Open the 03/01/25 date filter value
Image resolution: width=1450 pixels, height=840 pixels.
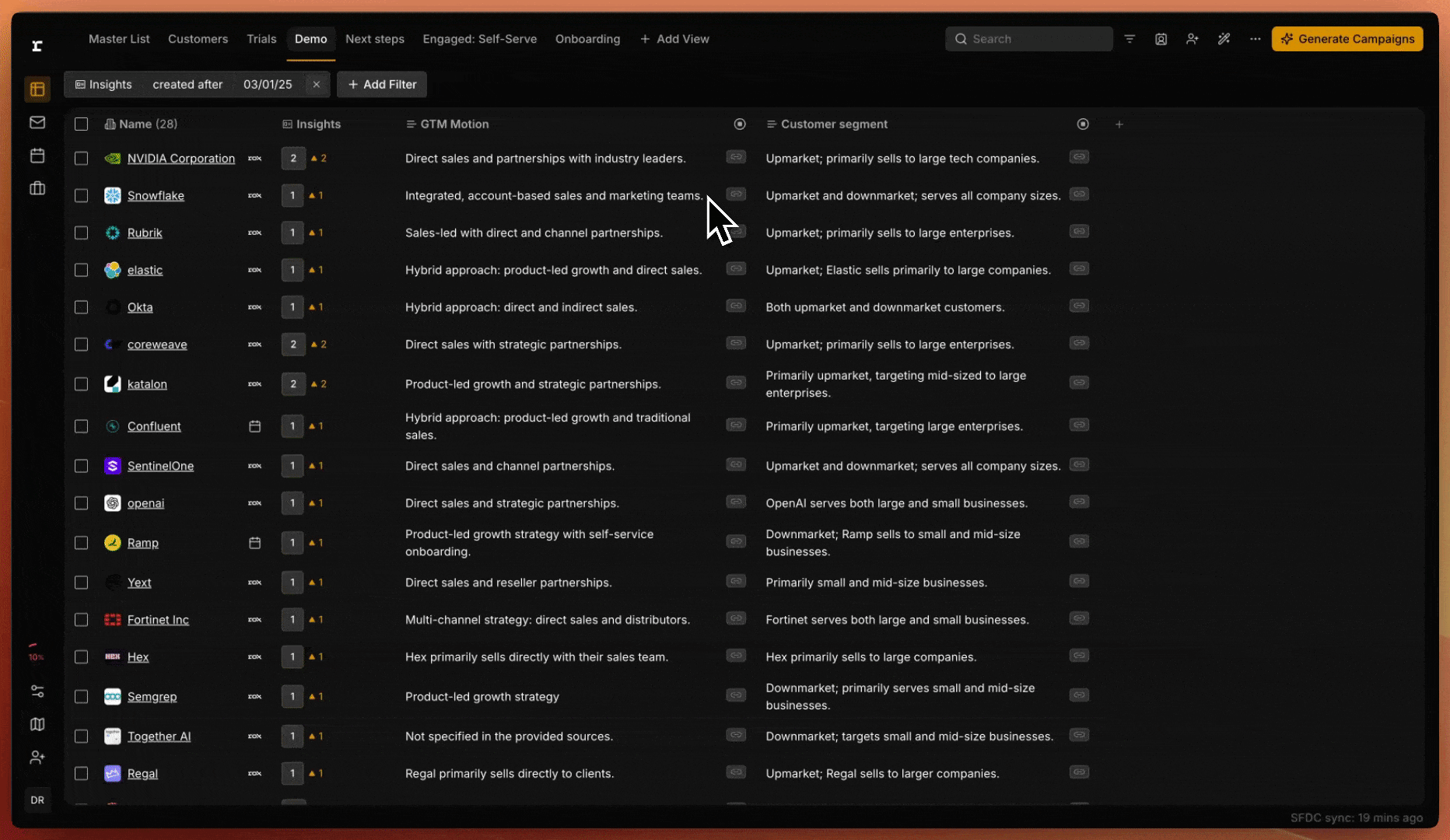pyautogui.click(x=268, y=84)
